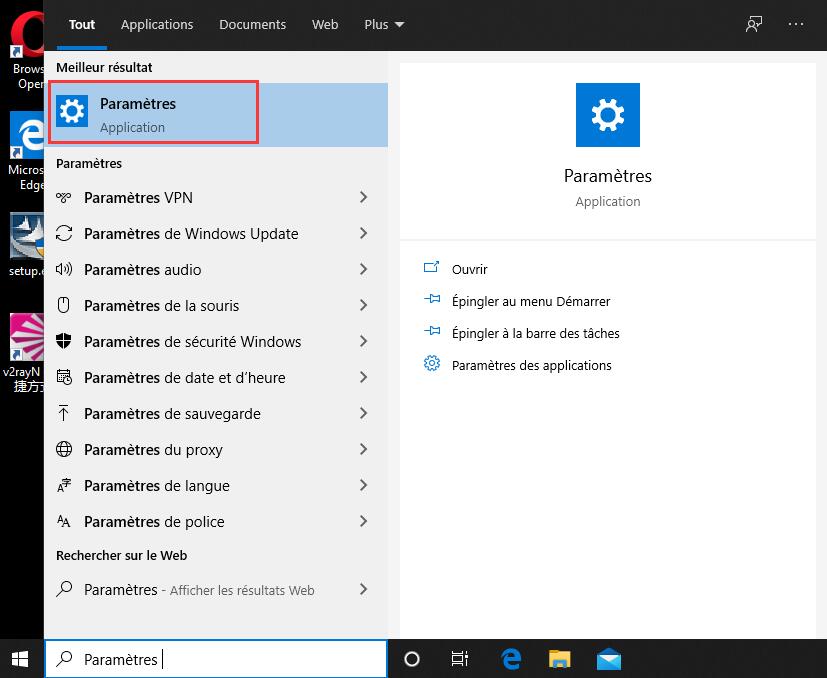
Task: Select the Web search tab
Action: tap(324, 24)
